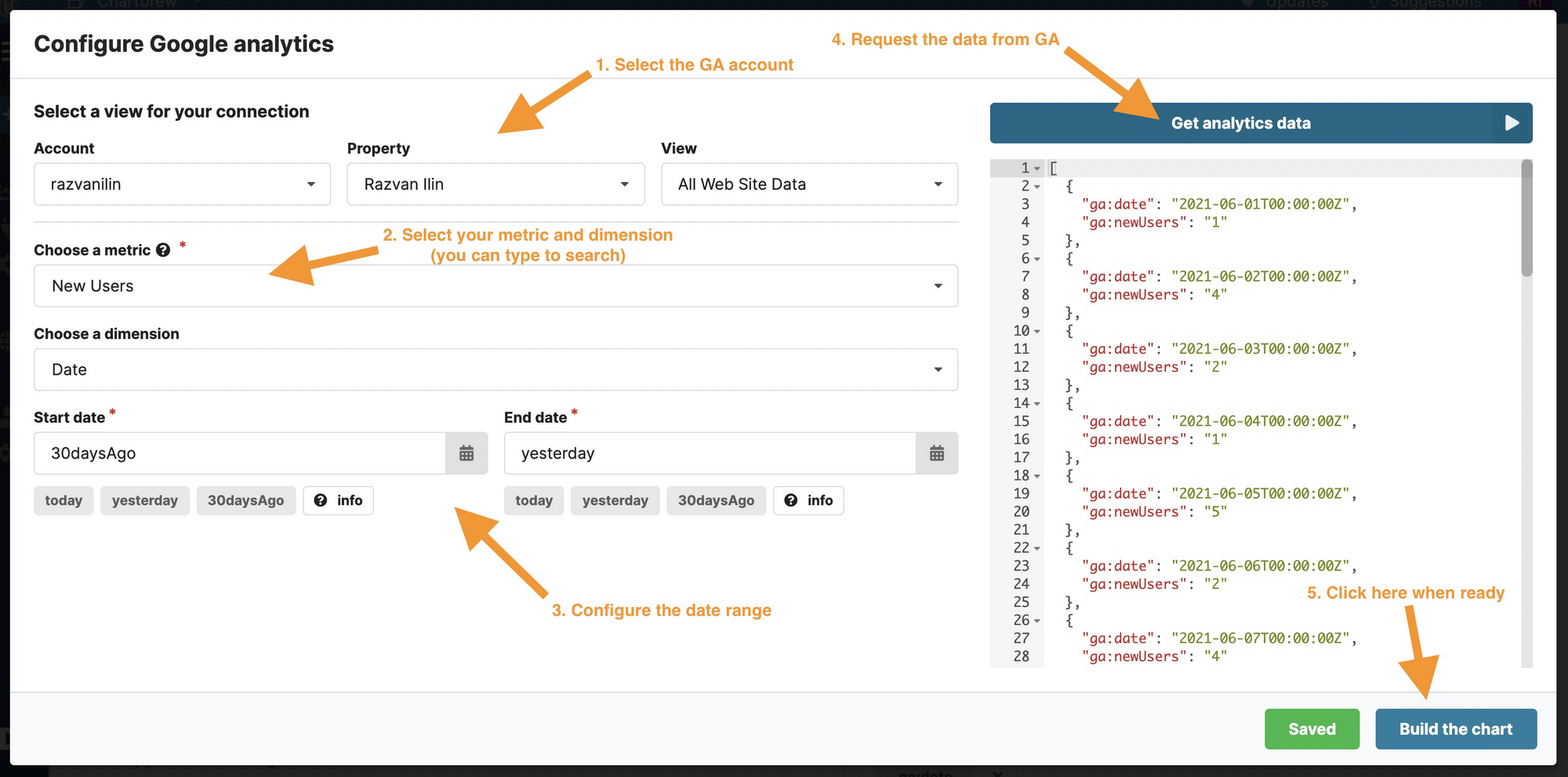Open the New Users metric dropdown
The image size is (1568, 777).
(495, 286)
